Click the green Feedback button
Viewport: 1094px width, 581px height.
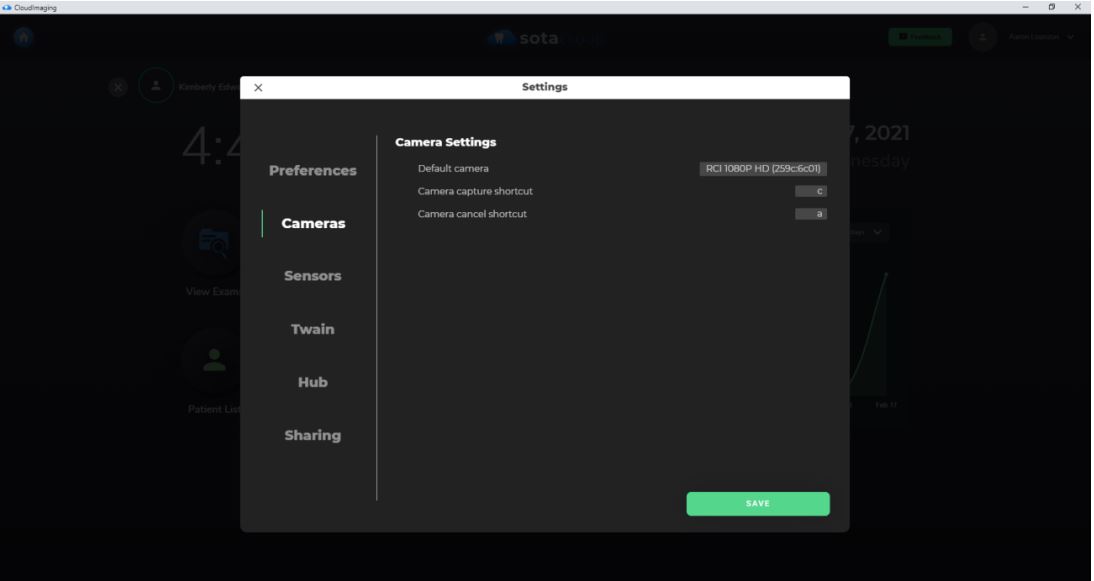pyautogui.click(x=919, y=37)
